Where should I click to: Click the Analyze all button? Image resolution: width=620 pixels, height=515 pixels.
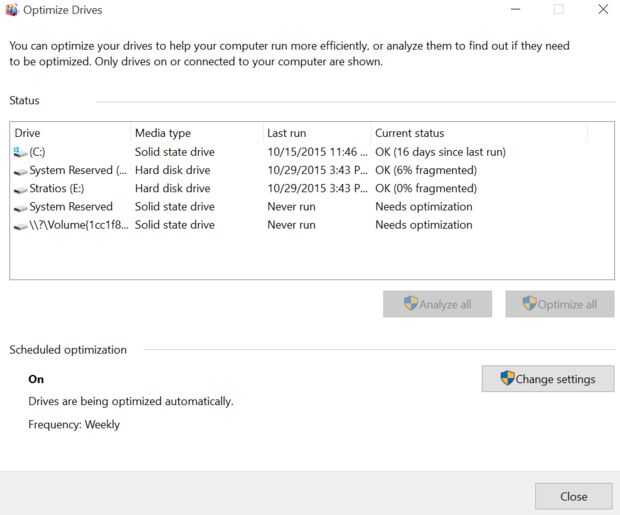(x=437, y=304)
